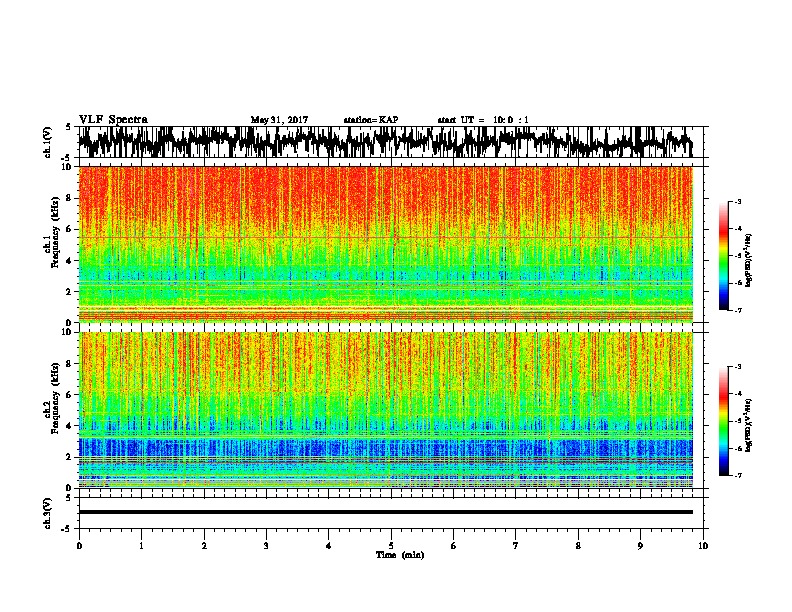Click the '2' kHz tick of ch.2 spectrogram
The image size is (792, 612).
point(70,457)
